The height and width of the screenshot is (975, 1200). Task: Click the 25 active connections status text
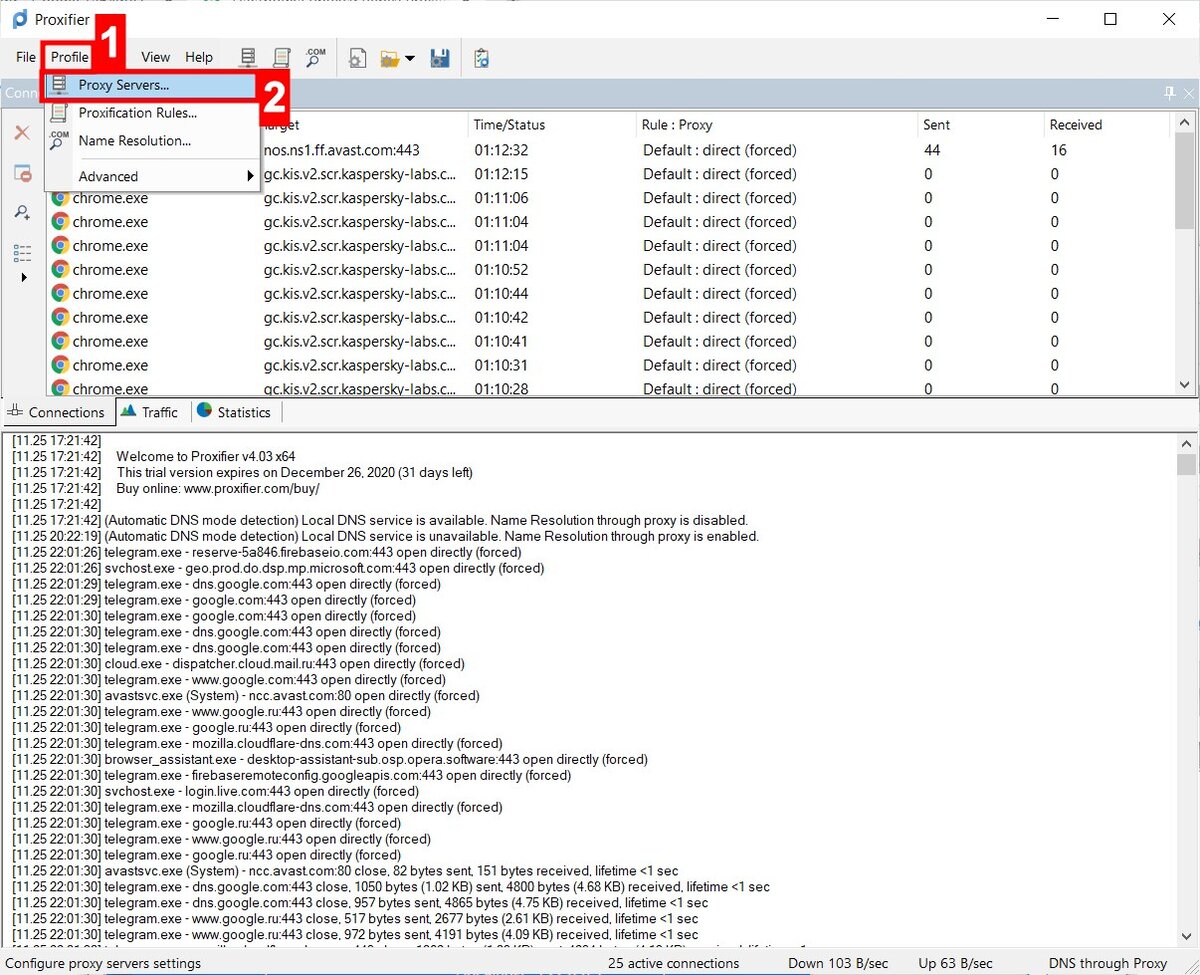[x=673, y=964]
